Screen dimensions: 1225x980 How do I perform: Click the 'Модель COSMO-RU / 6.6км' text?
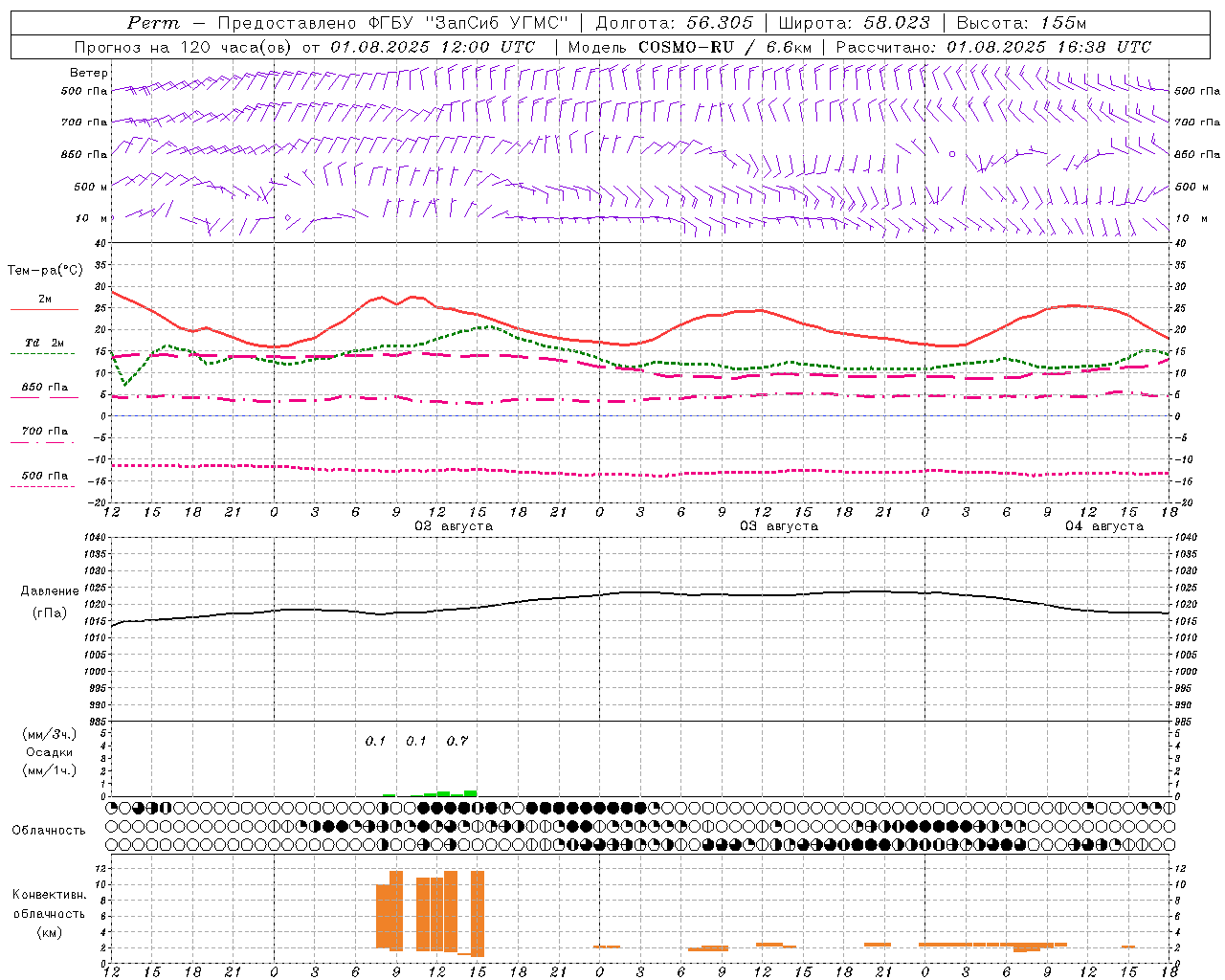point(690,47)
